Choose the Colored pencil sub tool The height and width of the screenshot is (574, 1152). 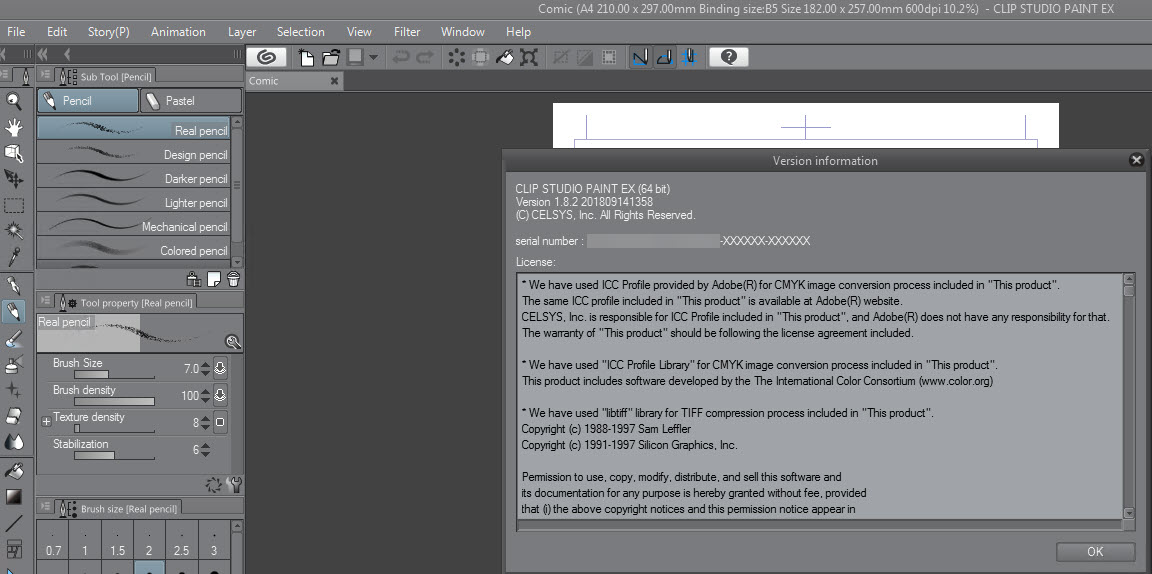(134, 250)
